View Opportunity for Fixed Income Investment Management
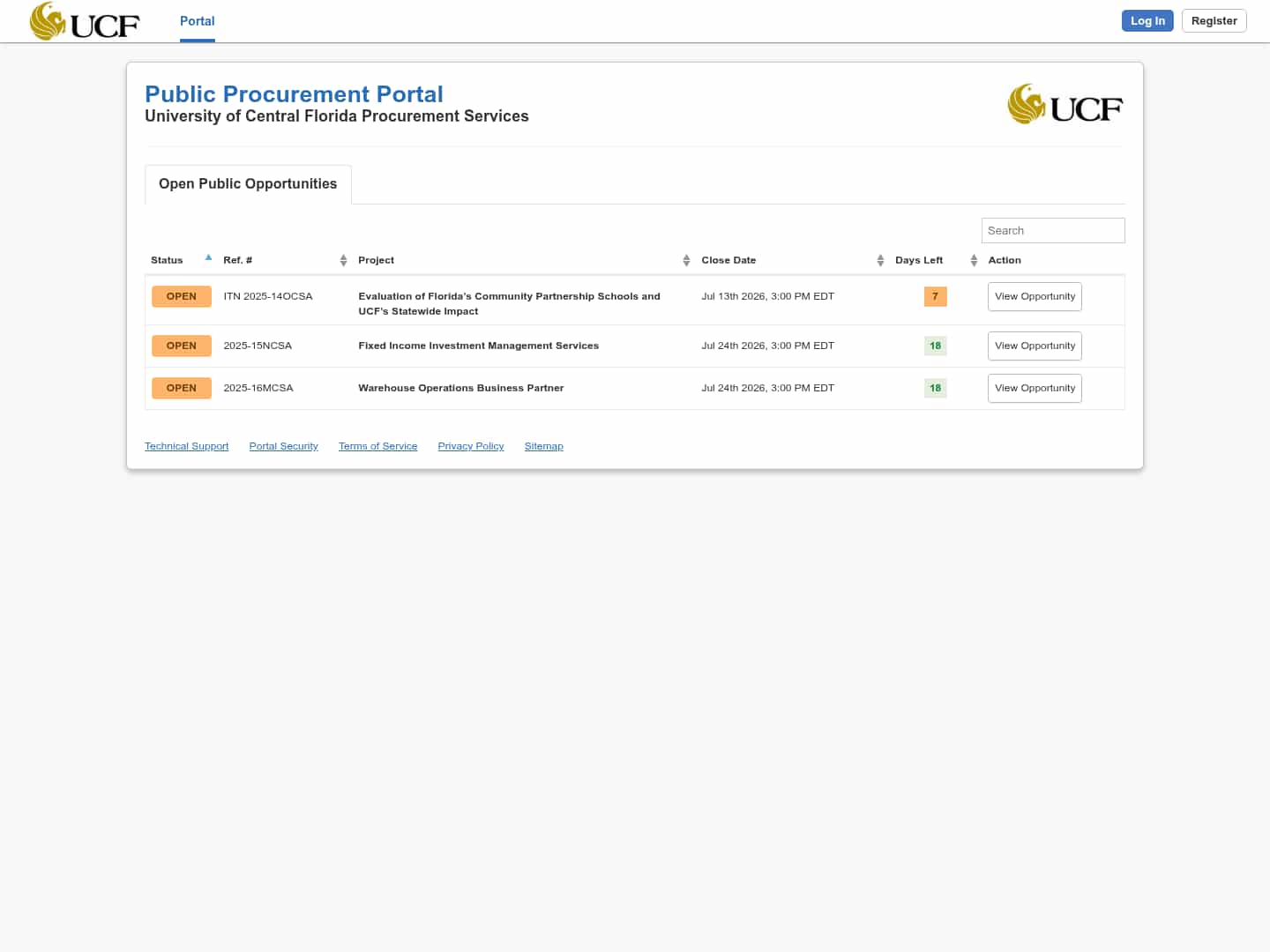The height and width of the screenshot is (952, 1270). 1035,346
